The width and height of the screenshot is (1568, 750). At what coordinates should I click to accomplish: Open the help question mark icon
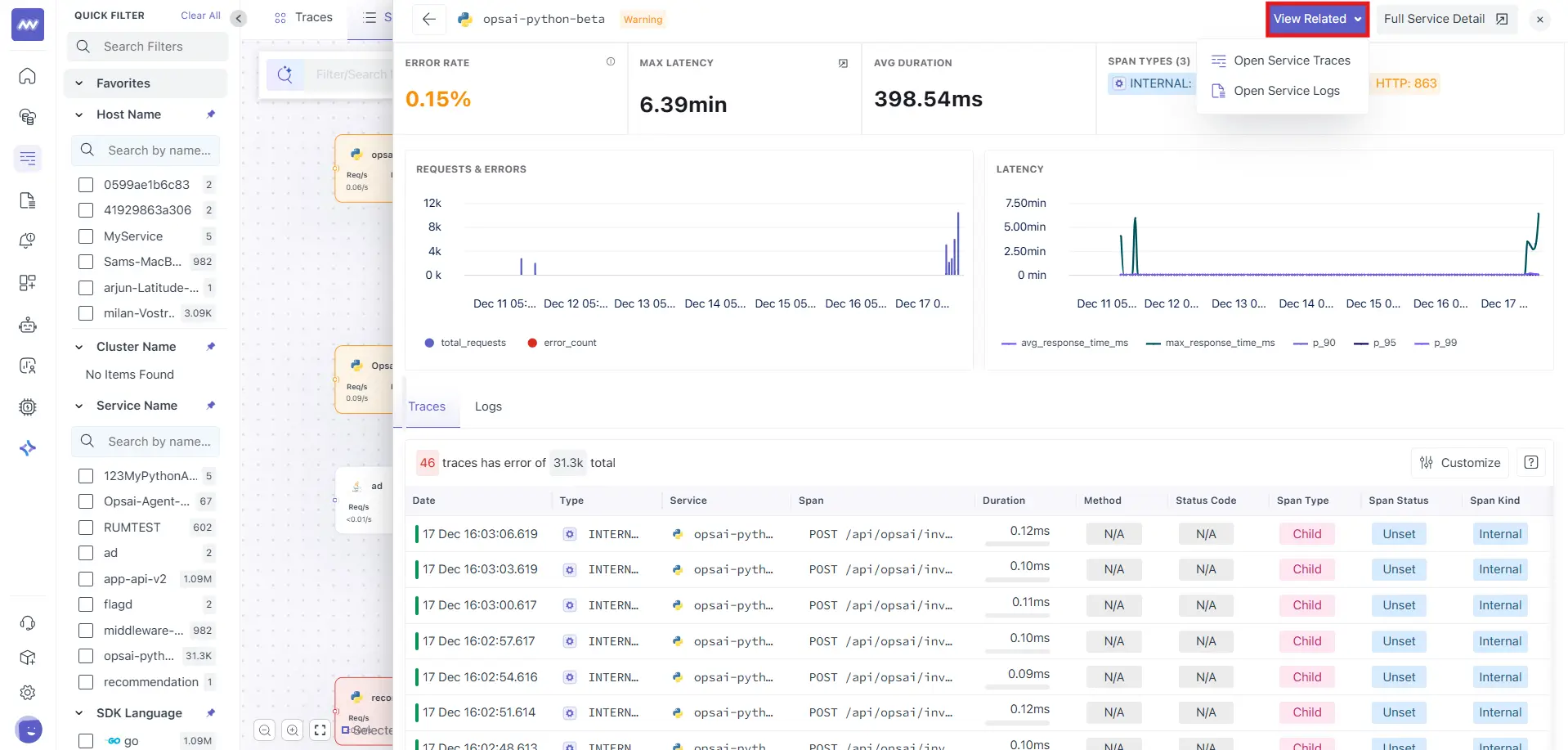pos(1530,463)
